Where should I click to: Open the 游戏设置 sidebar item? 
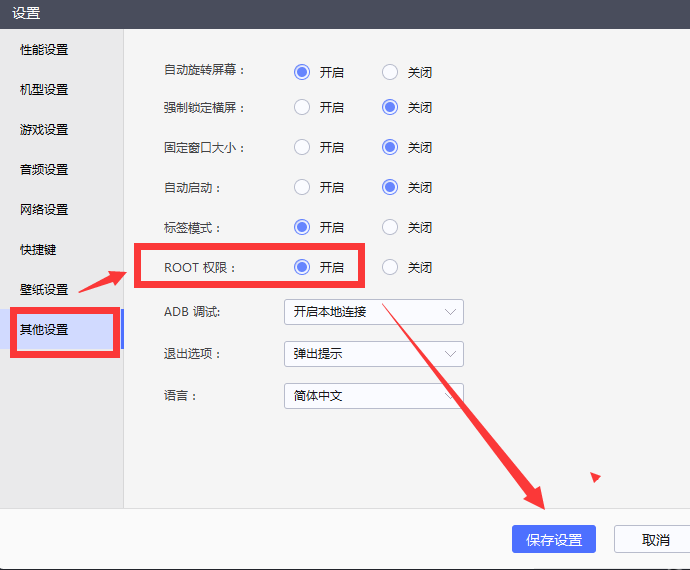click(45, 130)
